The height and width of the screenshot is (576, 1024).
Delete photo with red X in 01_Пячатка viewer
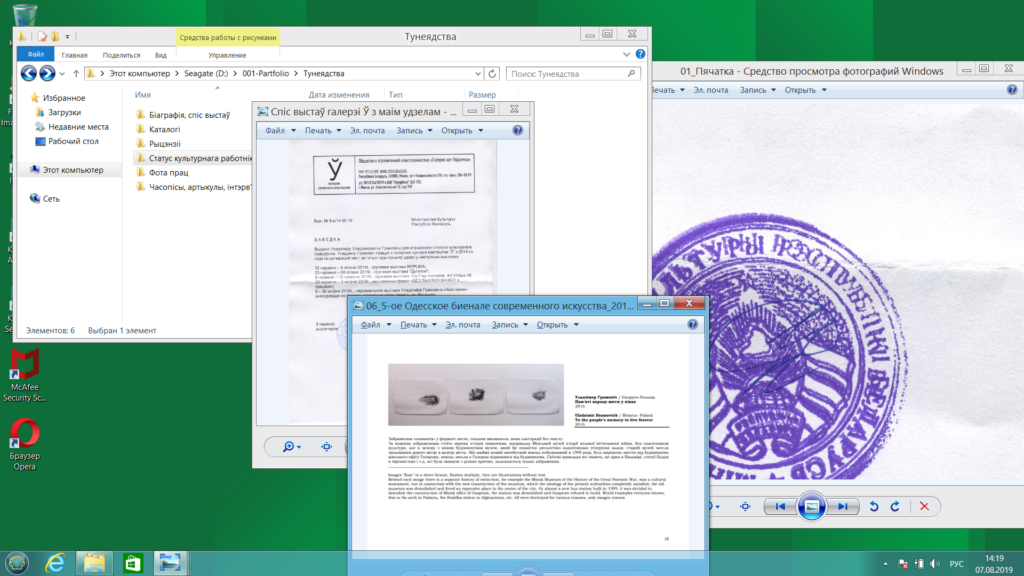(x=924, y=506)
